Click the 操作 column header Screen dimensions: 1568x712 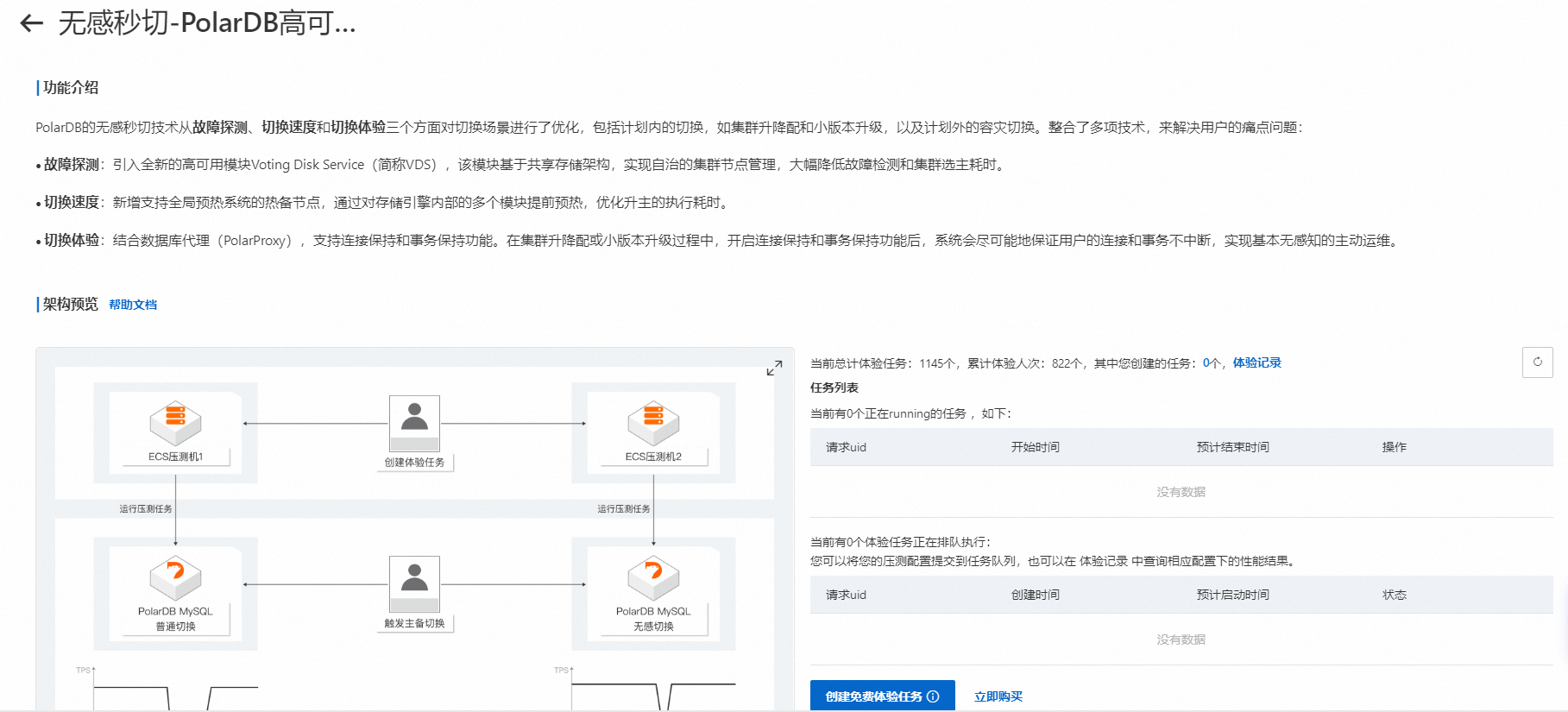1394,447
